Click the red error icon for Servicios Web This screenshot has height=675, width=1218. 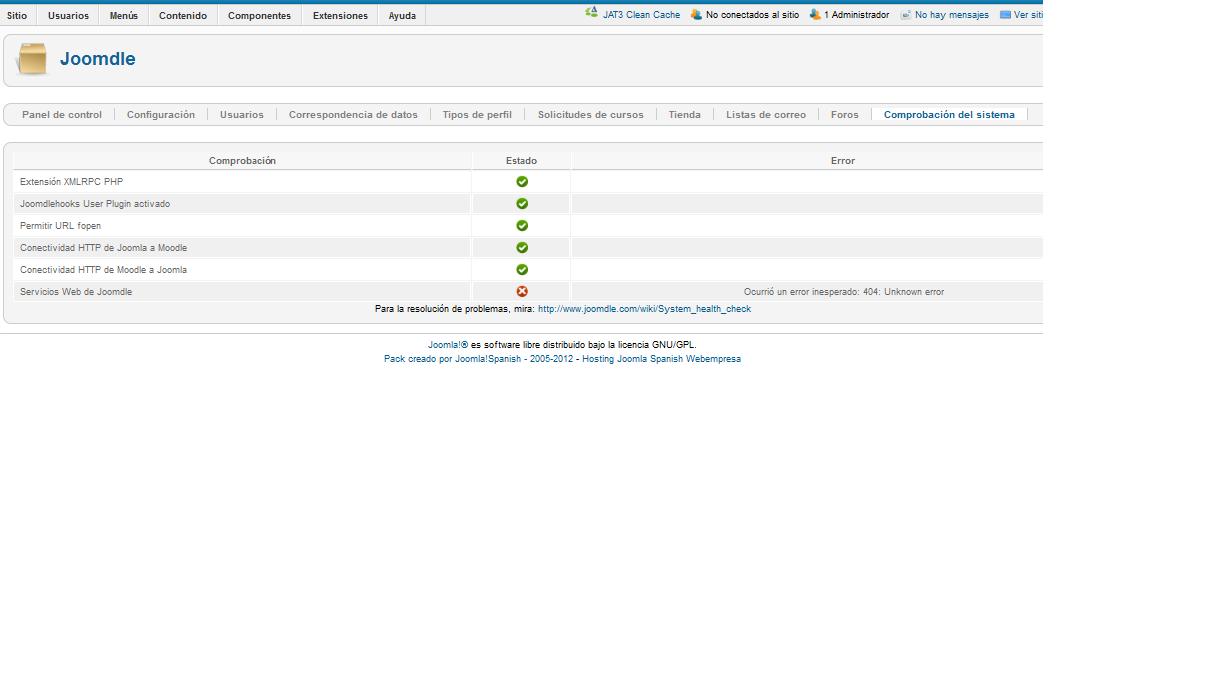pyautogui.click(x=522, y=292)
